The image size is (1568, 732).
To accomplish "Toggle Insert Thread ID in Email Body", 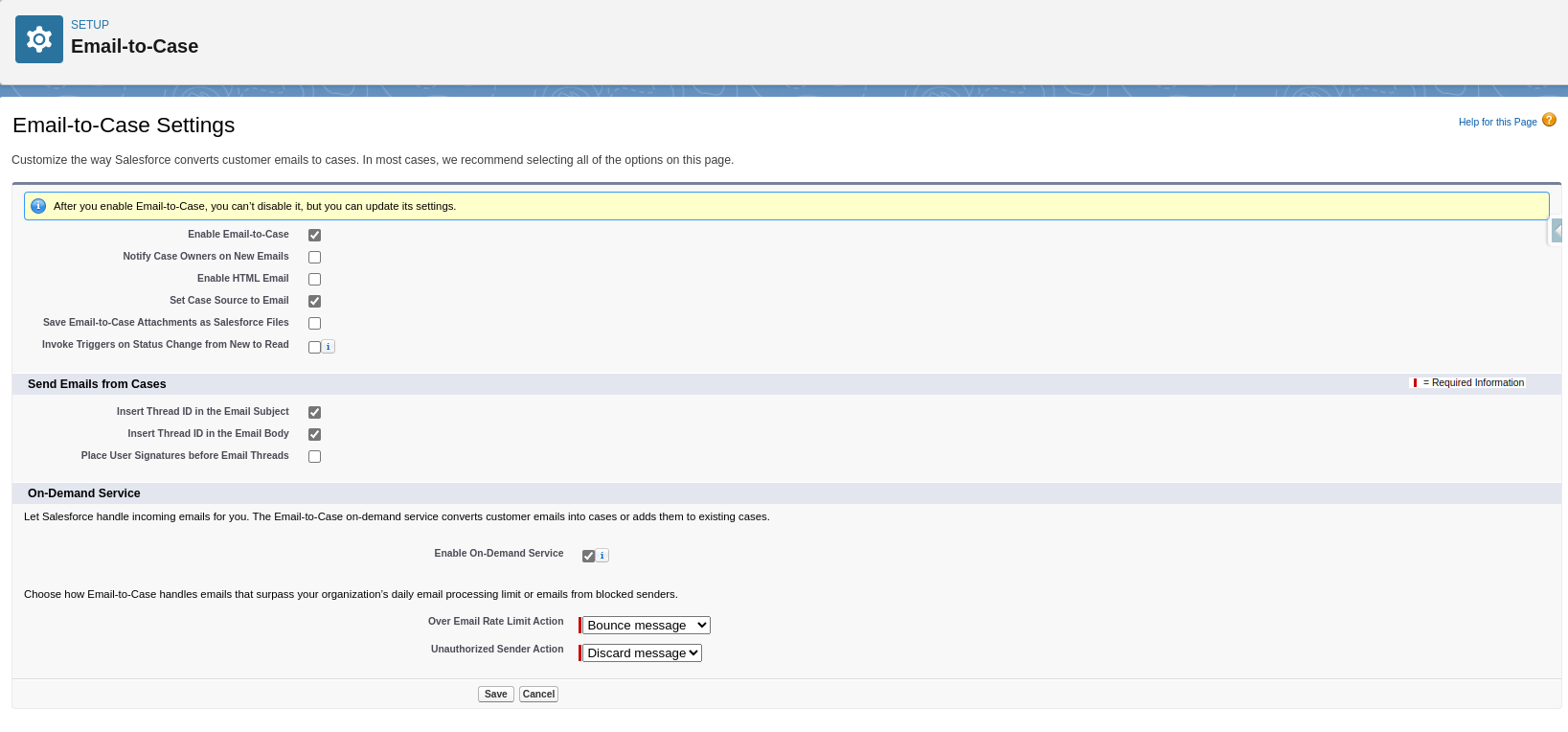I will (314, 434).
